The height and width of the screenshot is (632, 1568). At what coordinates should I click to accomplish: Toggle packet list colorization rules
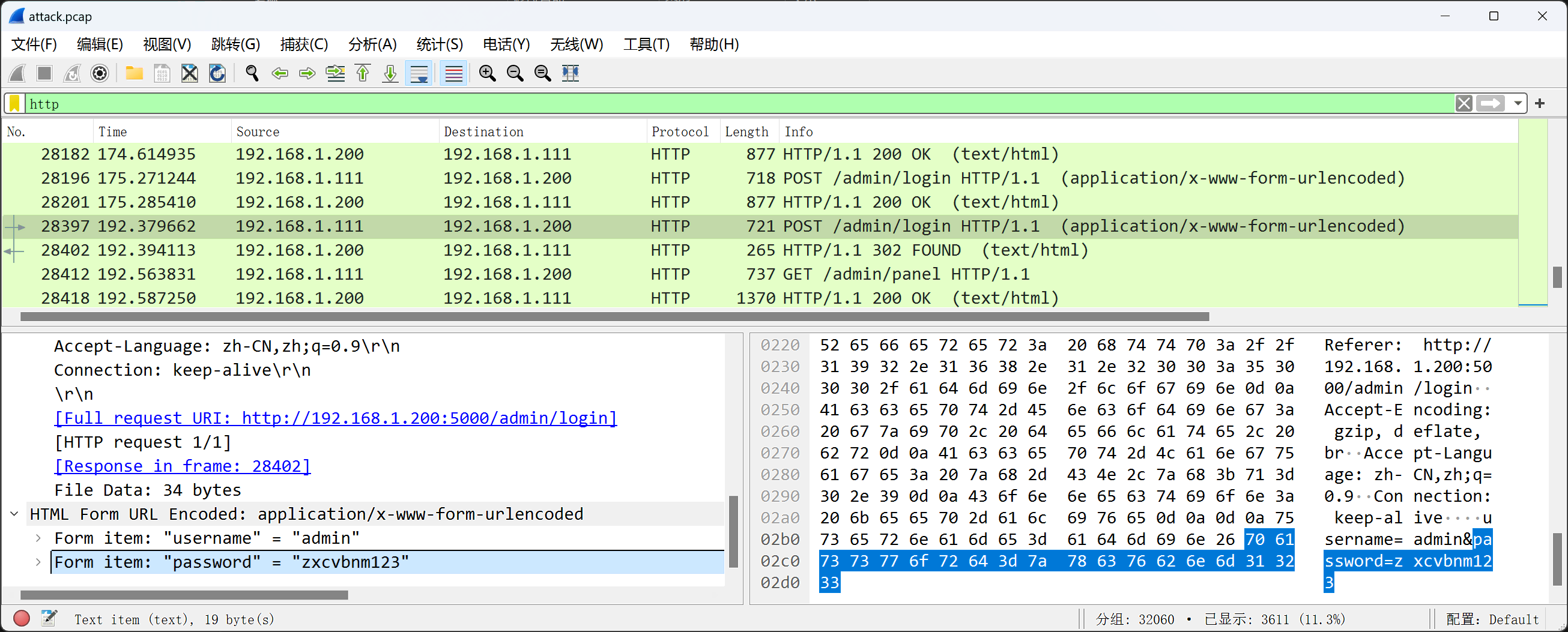pyautogui.click(x=453, y=74)
